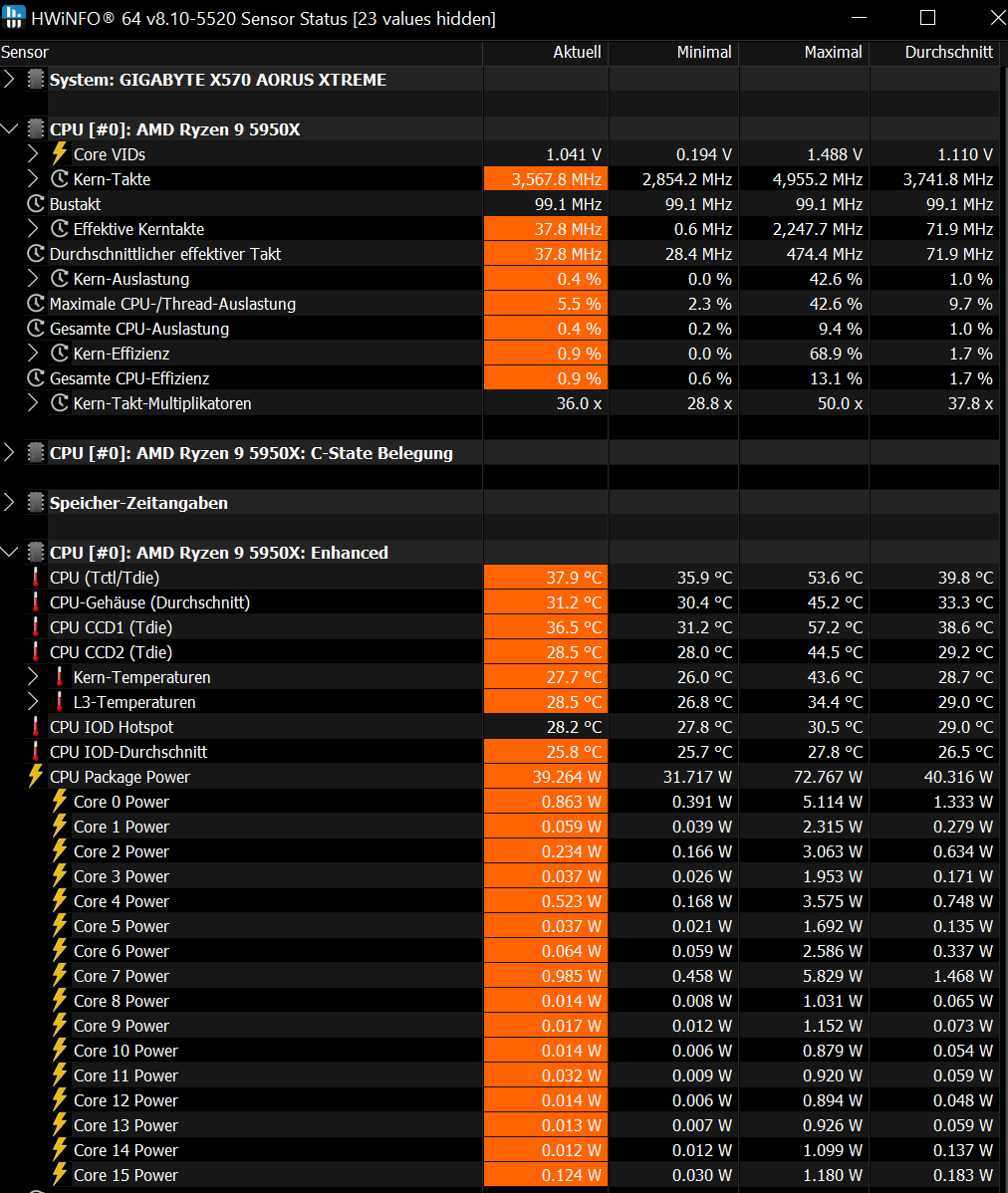Screen dimensions: 1008x1193
Task: Click the thermometer icon of L3-Temperaturen
Action: [x=60, y=702]
